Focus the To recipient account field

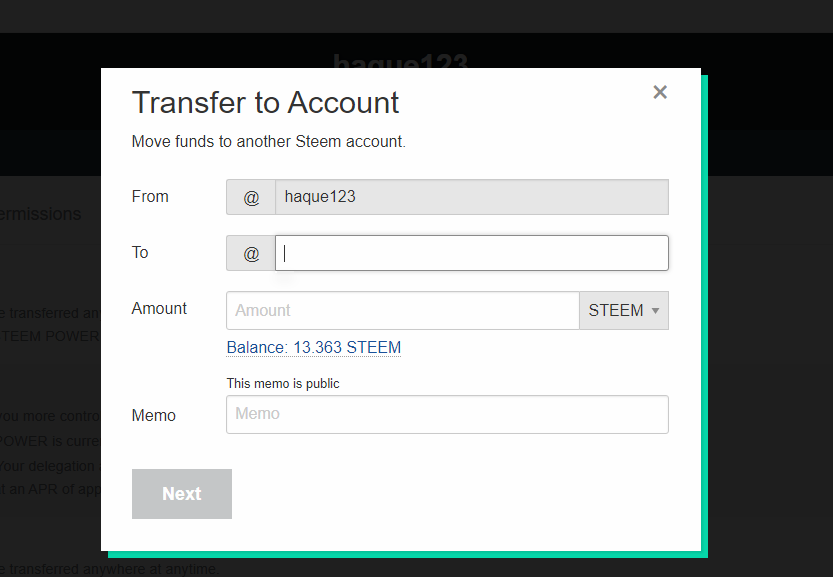point(472,253)
